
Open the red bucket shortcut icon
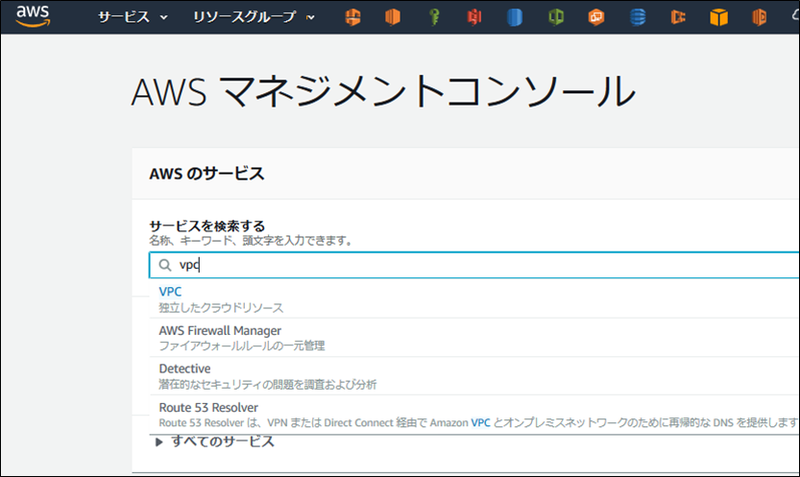tap(474, 17)
